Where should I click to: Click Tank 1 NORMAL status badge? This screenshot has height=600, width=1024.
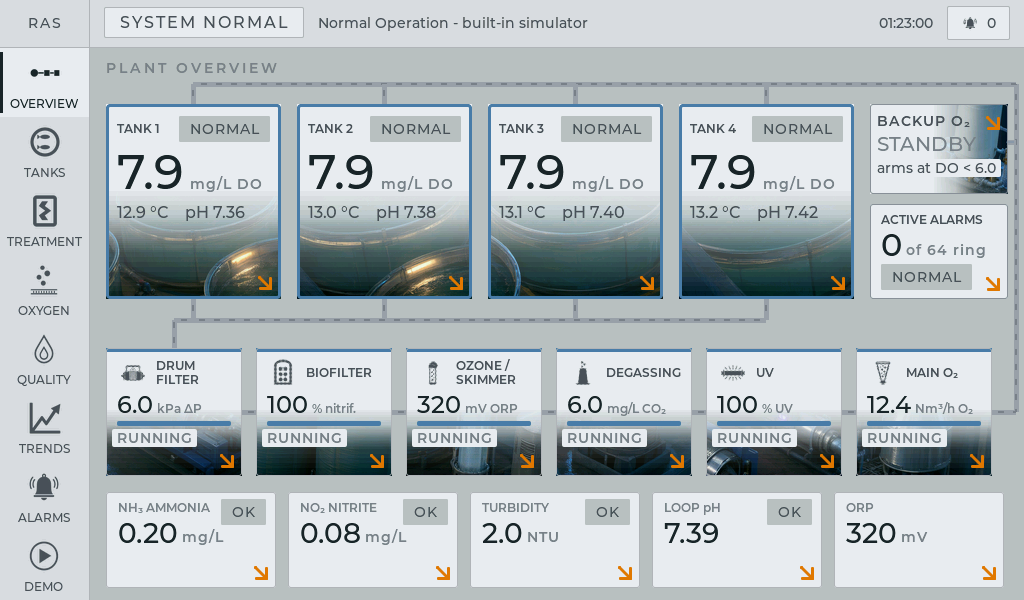[225, 129]
